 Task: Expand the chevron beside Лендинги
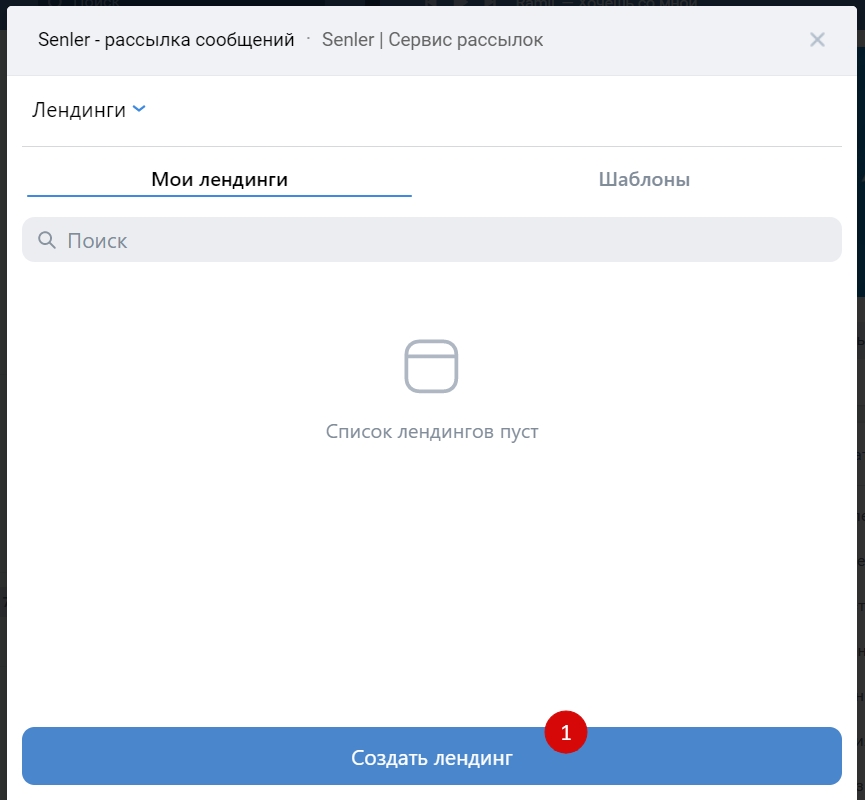click(139, 109)
